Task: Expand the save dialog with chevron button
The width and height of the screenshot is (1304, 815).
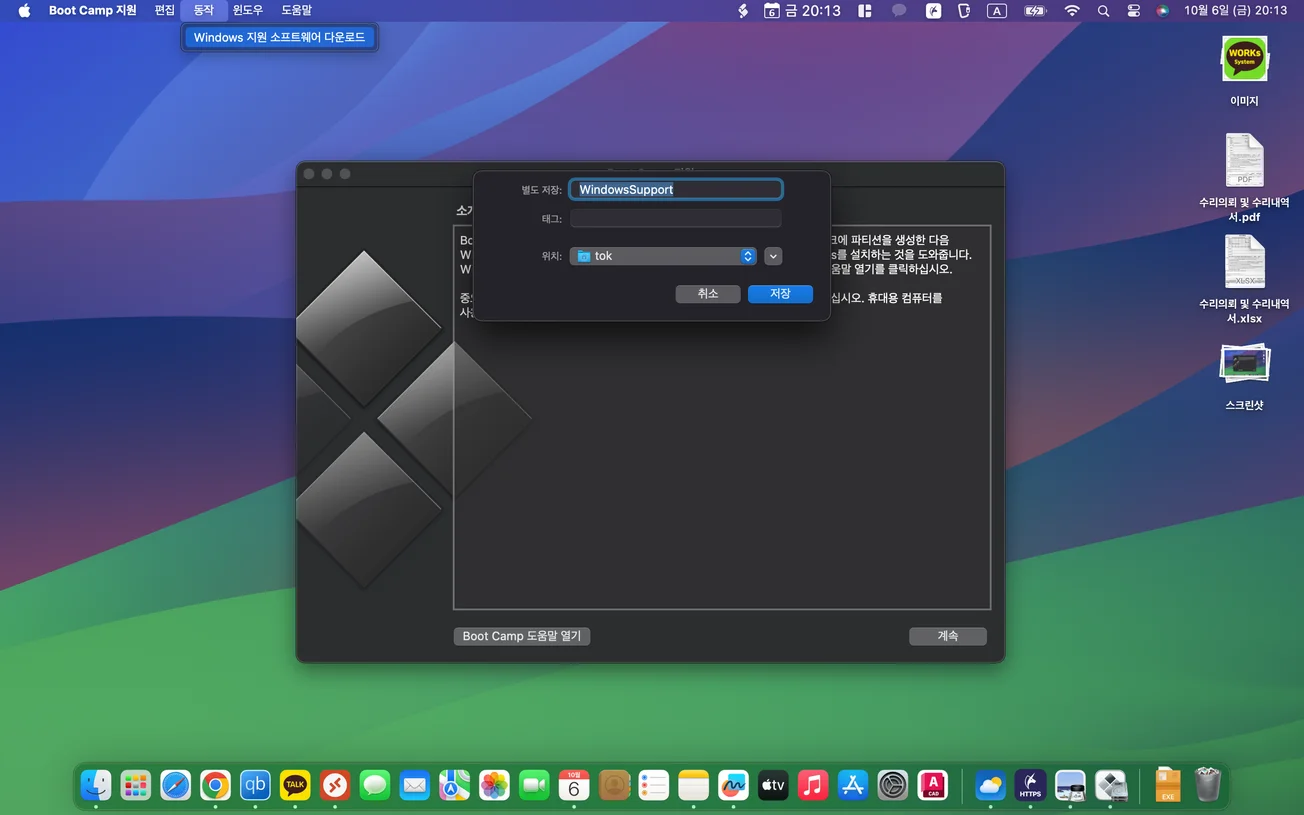Action: (773, 256)
